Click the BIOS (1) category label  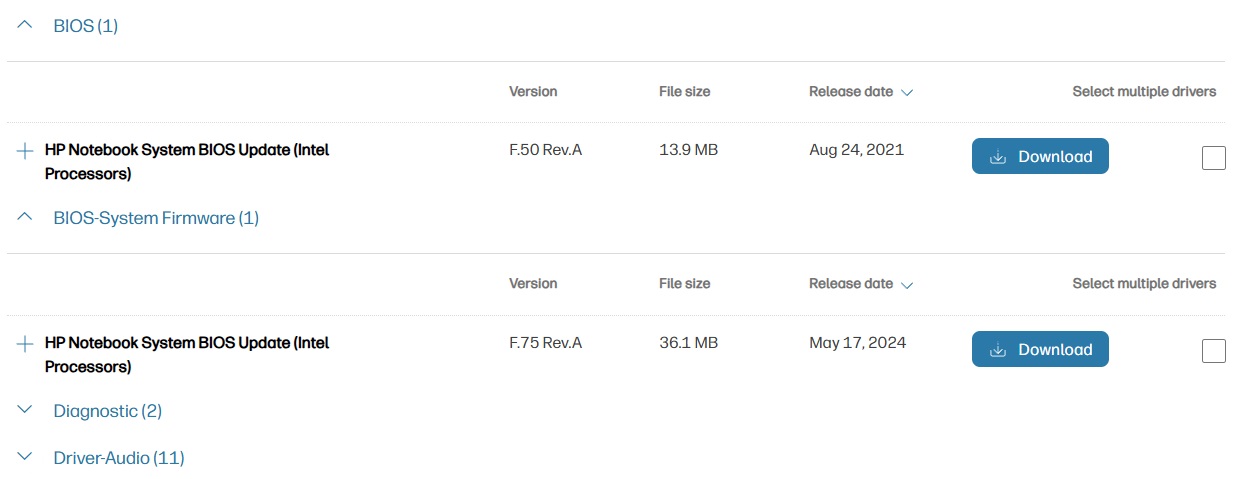coord(86,26)
